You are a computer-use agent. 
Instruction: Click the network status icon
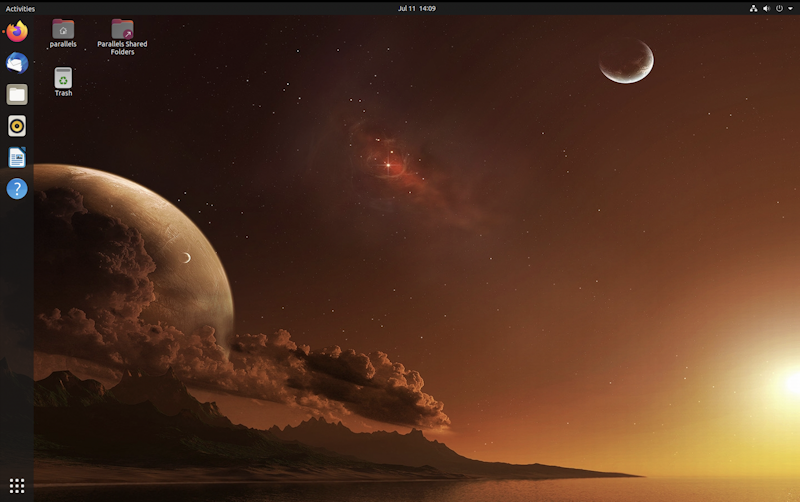coord(753,8)
